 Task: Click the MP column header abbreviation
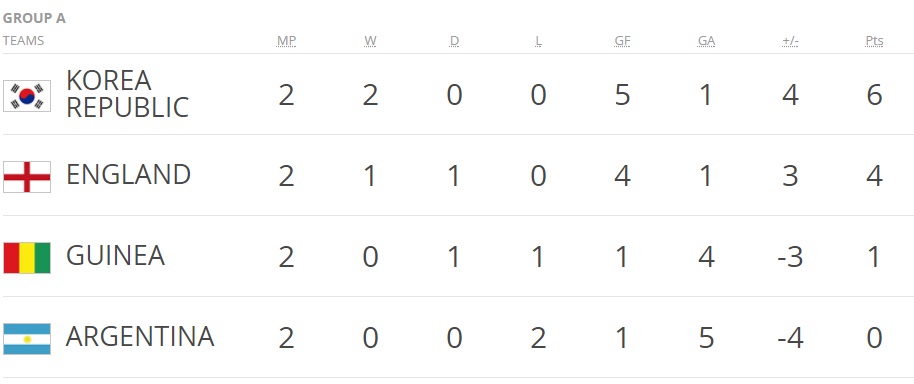[286, 41]
